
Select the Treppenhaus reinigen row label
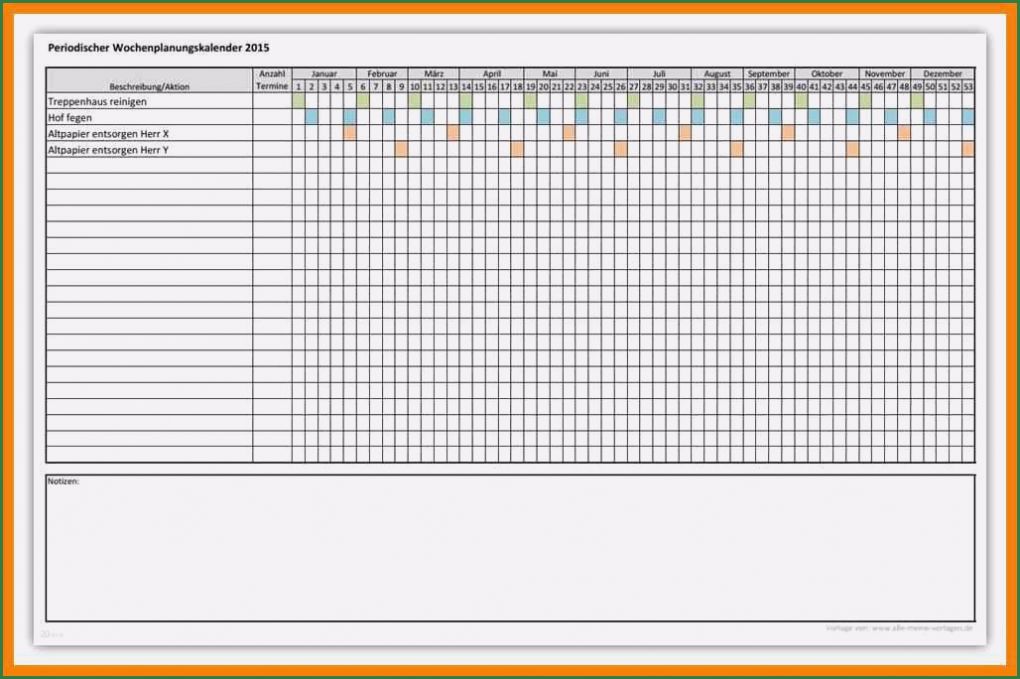point(98,102)
